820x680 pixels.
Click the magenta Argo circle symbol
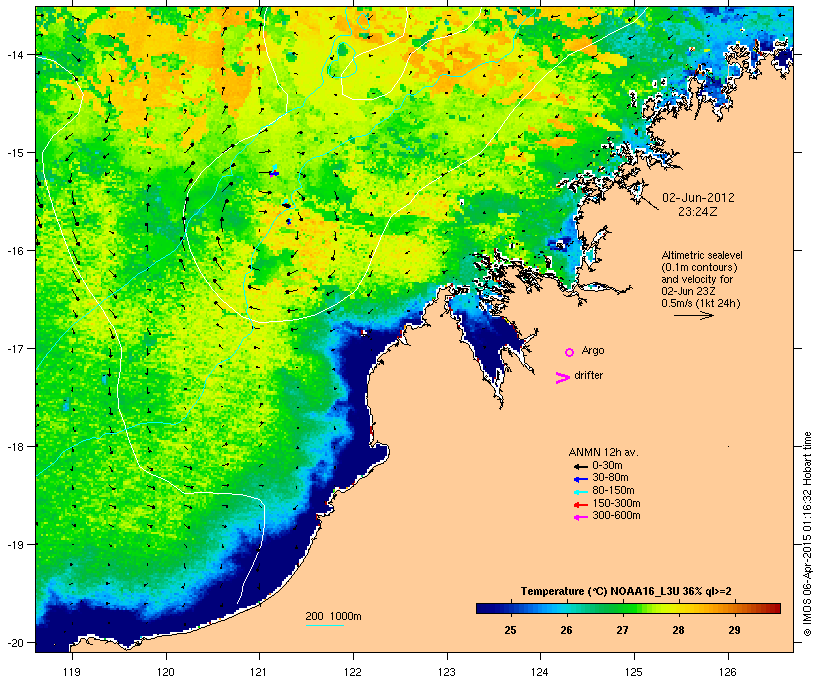[569, 353]
